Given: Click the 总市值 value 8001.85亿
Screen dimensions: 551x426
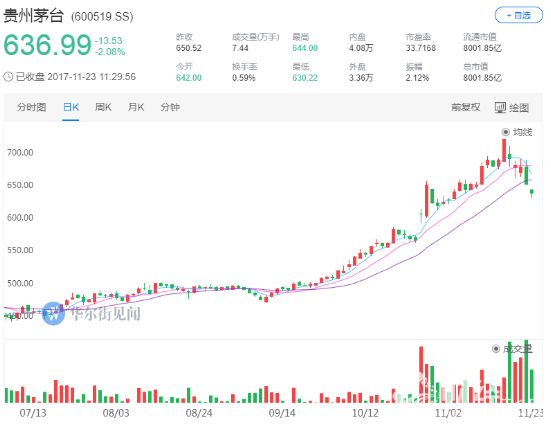Looking at the screenshot, I should (482, 78).
